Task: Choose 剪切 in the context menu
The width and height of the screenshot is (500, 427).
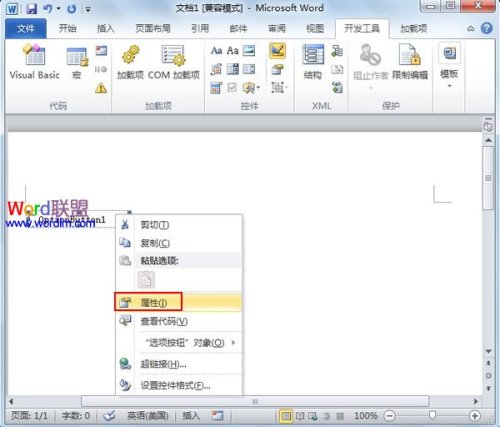Action: tap(179, 225)
